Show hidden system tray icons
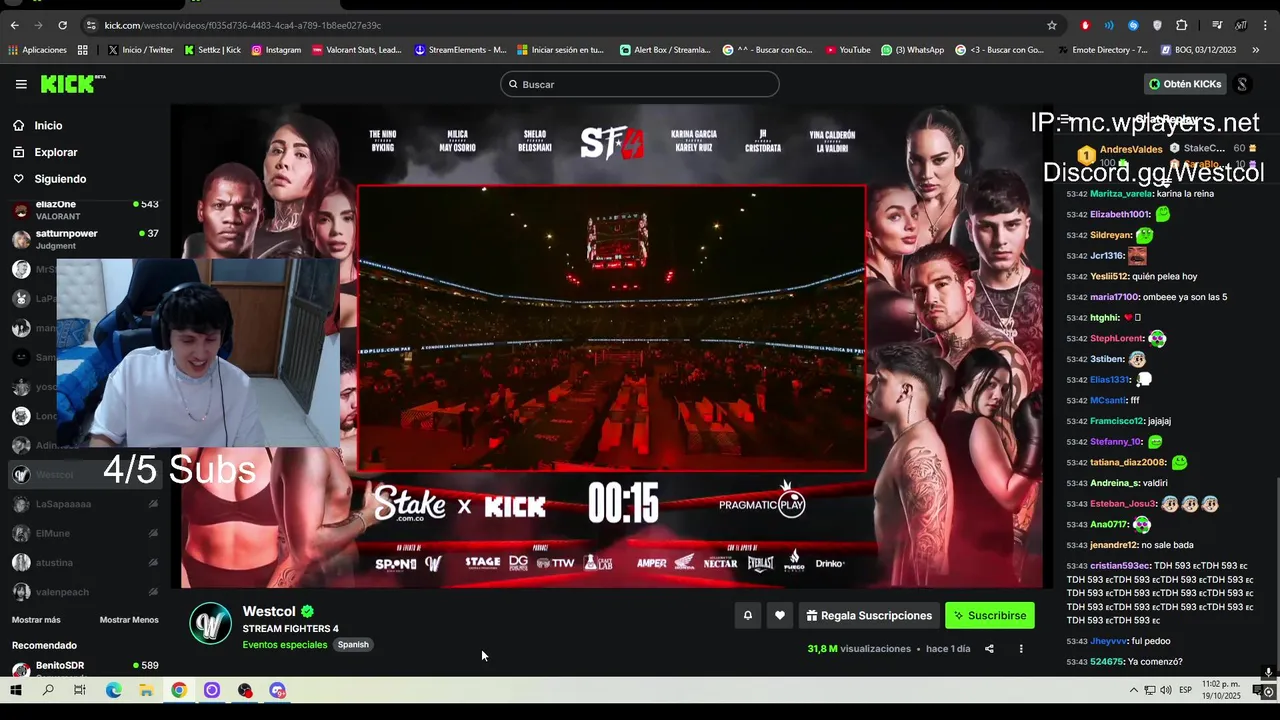 click(1133, 690)
